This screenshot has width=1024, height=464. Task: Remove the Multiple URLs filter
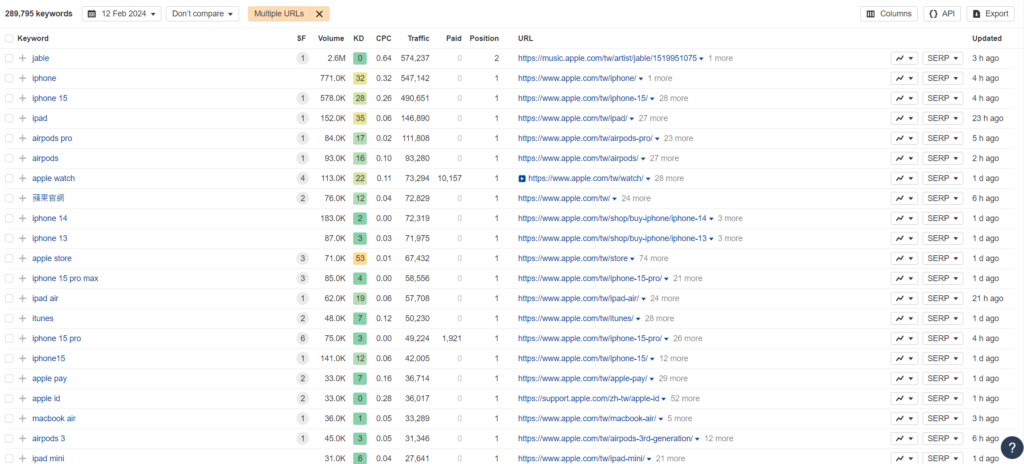click(x=319, y=14)
